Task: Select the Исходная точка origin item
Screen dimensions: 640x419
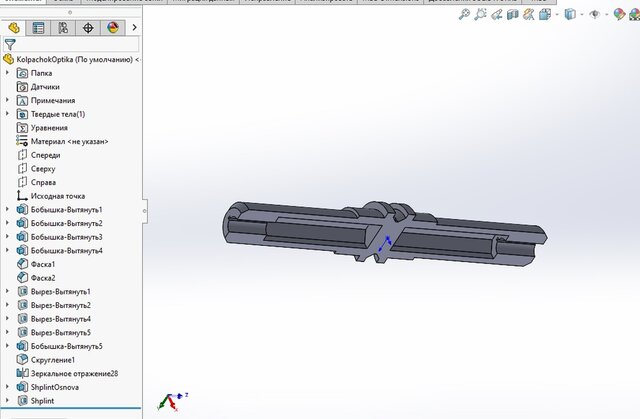Action: [59, 196]
